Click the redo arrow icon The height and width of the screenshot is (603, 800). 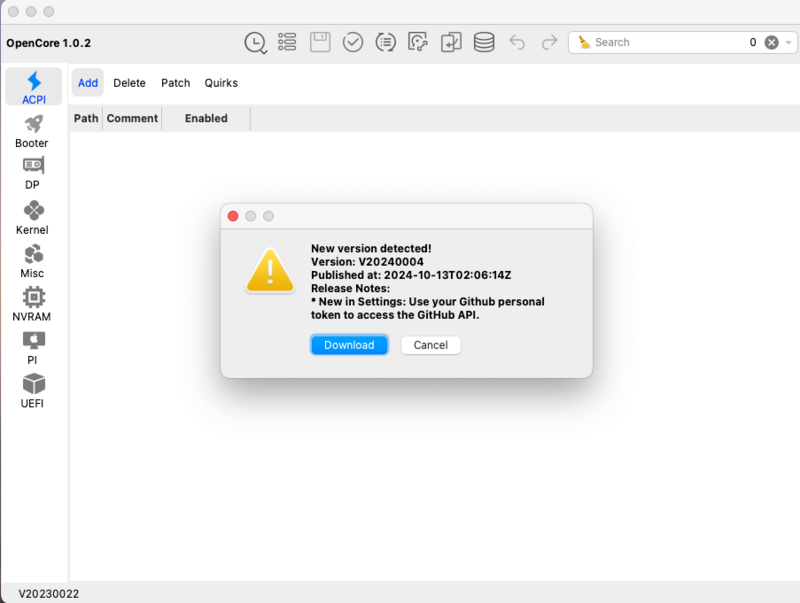pos(549,42)
